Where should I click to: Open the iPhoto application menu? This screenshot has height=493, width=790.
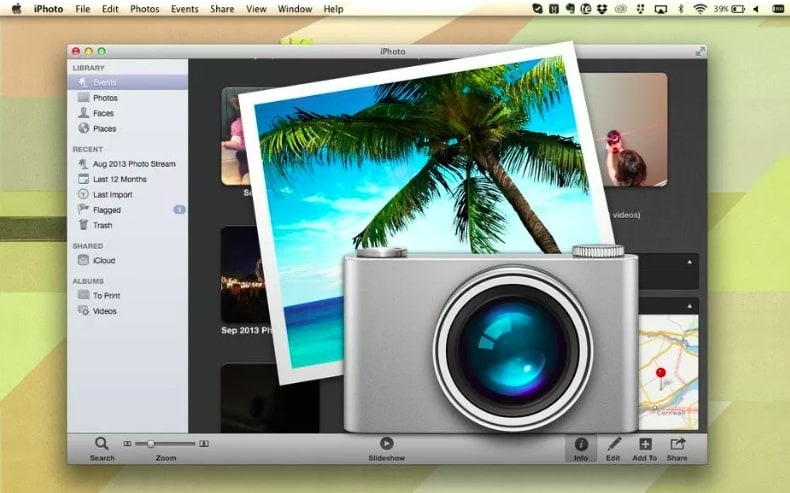click(x=48, y=9)
